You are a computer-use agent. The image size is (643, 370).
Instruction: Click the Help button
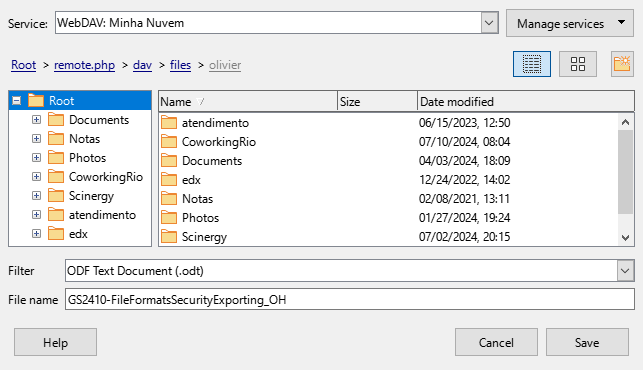pyautogui.click(x=55, y=342)
